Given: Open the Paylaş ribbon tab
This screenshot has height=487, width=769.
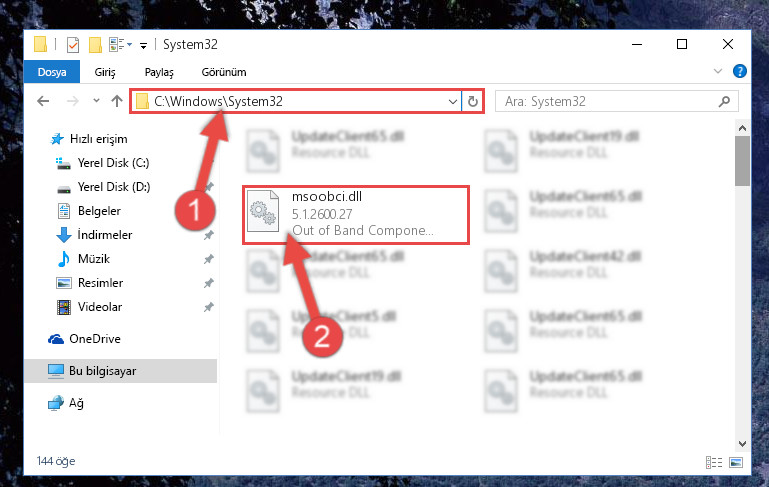Looking at the screenshot, I should (159, 72).
